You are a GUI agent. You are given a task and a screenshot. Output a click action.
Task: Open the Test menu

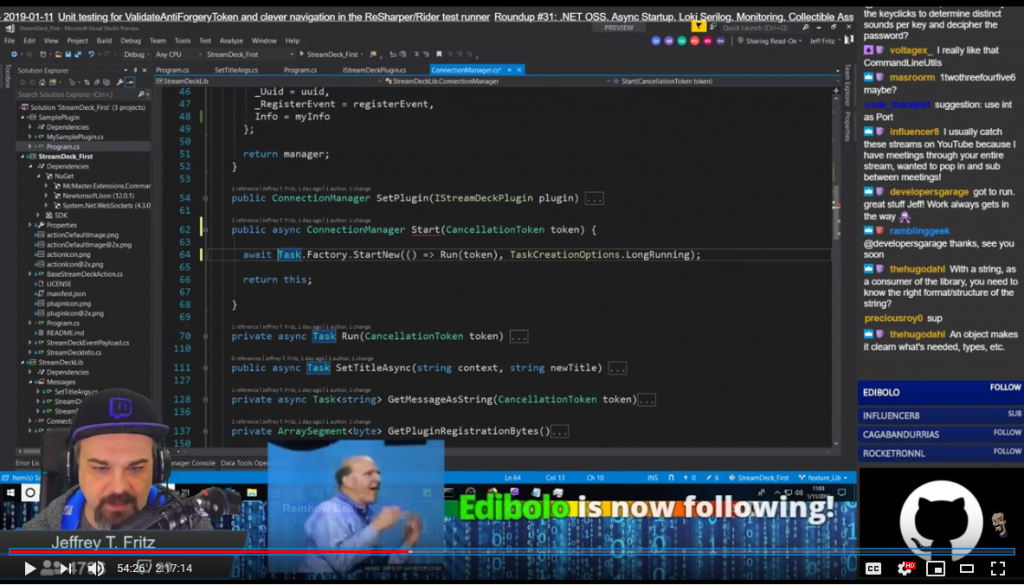click(x=205, y=40)
